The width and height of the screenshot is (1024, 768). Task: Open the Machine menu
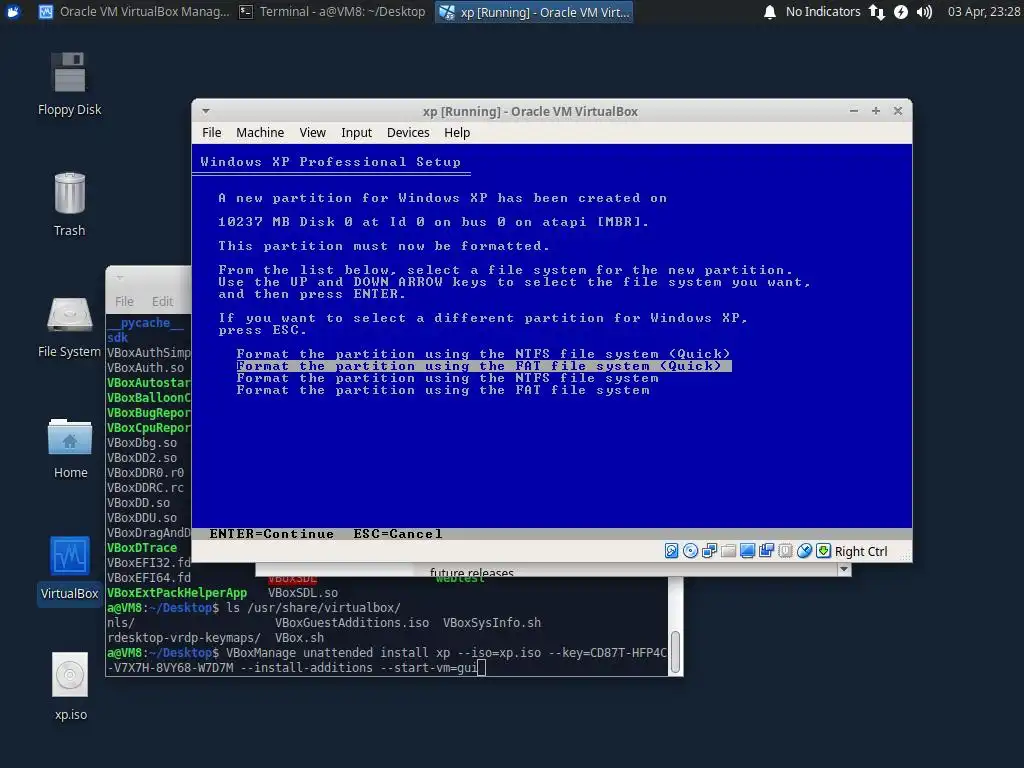[260, 133]
